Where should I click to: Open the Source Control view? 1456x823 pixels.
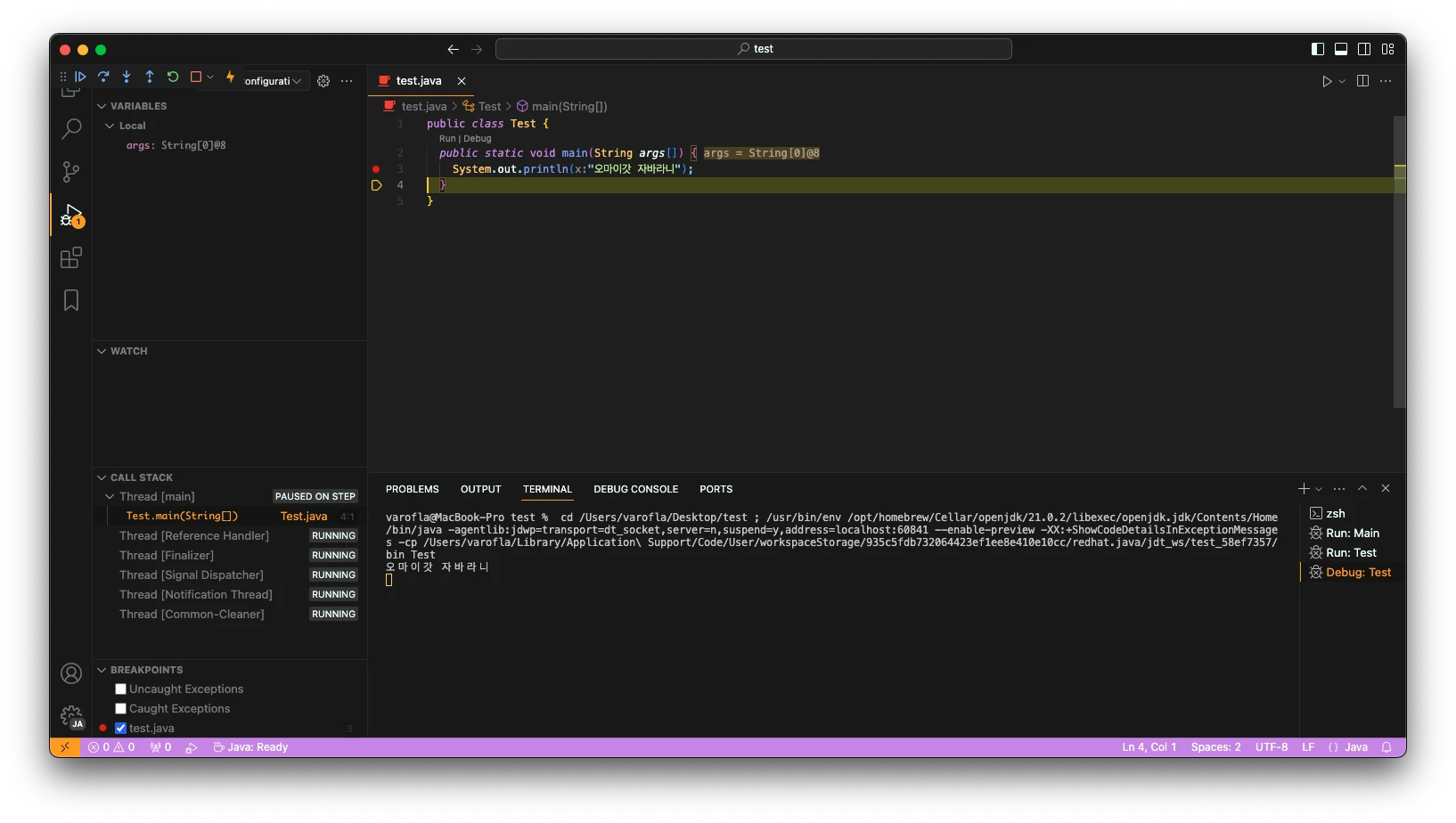point(71,171)
